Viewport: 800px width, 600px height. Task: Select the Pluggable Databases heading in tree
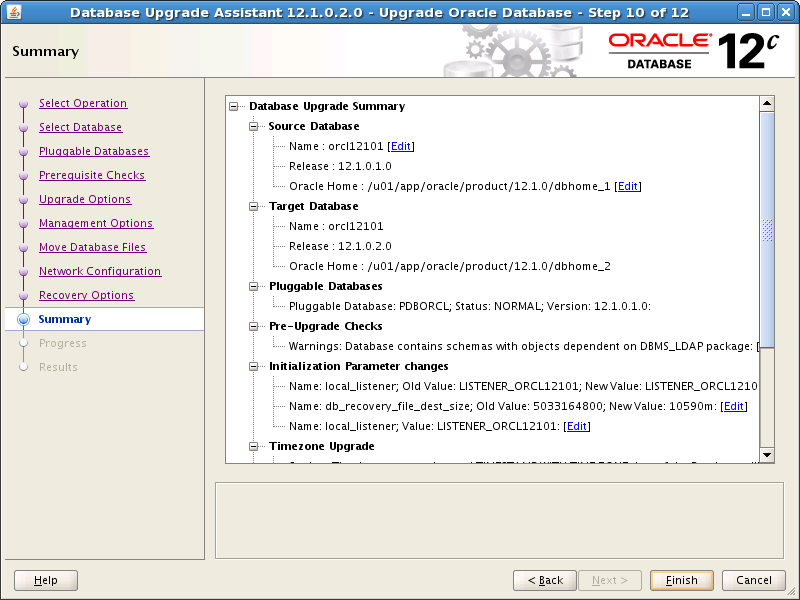point(326,286)
